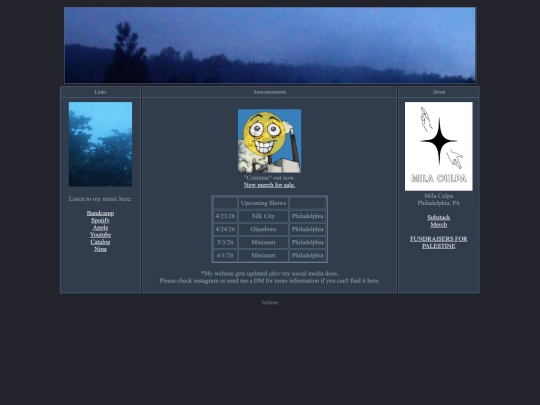Open the Substack link

coord(438,217)
